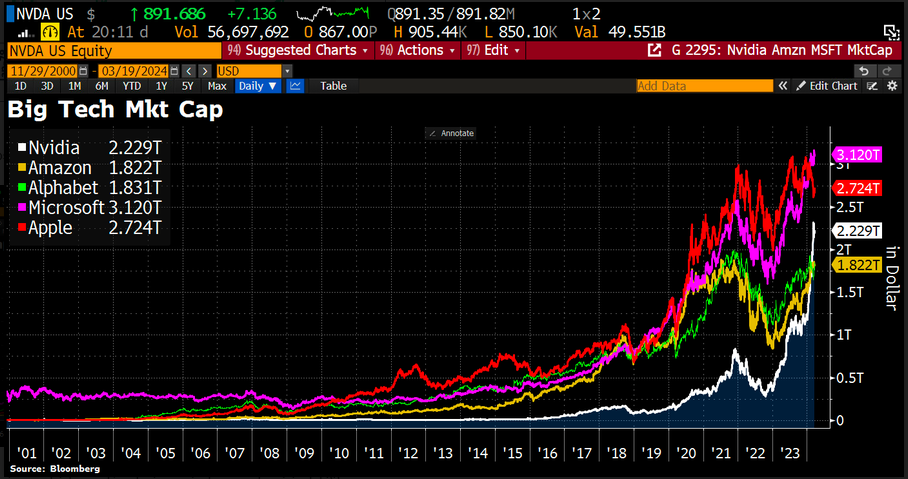Viewport: 908px width, 479px height.
Task: Click the NVDA US Equity security field
Action: click(x=114, y=50)
